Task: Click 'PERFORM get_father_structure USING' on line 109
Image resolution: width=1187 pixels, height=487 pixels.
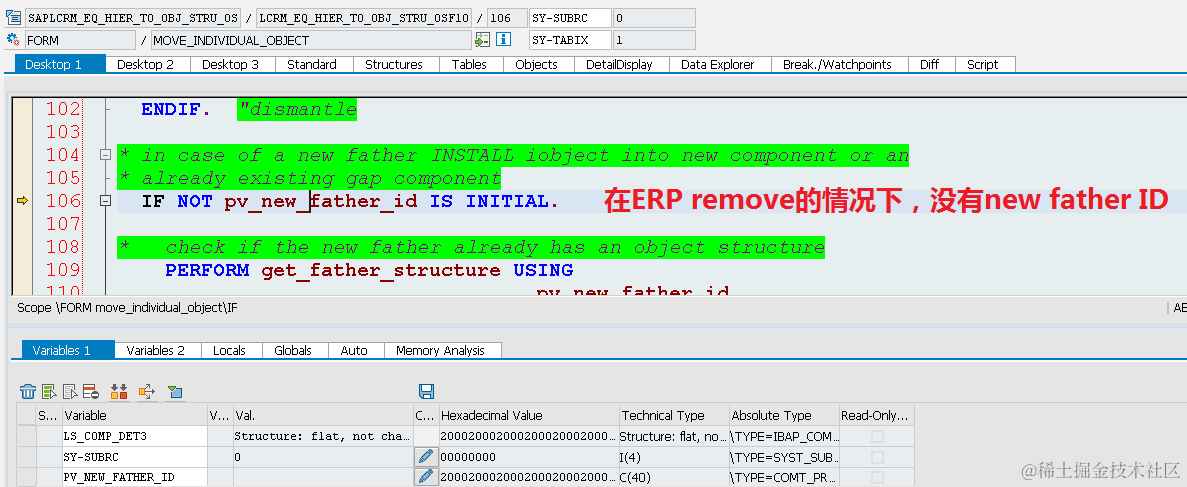Action: click(x=369, y=270)
